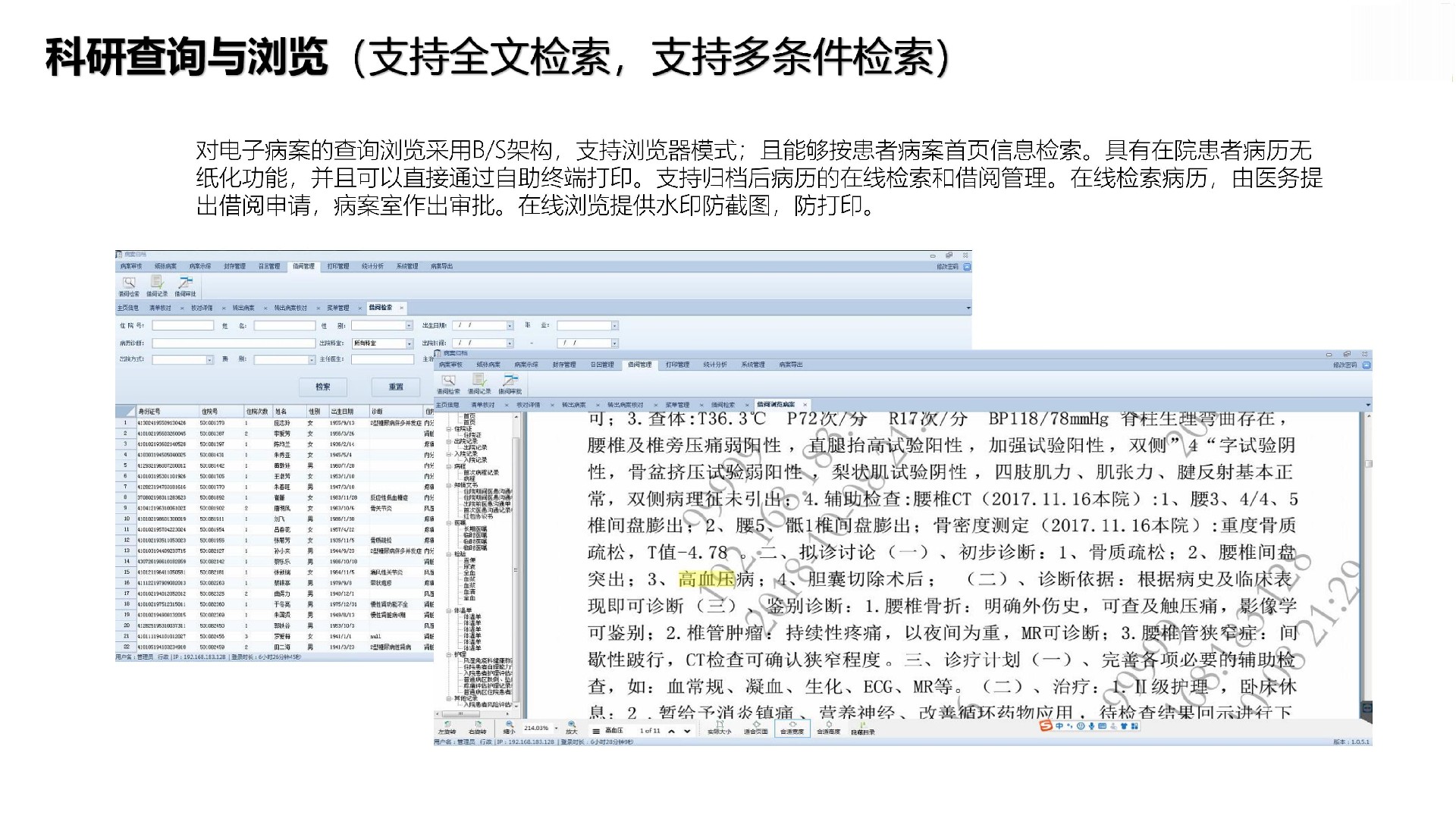Toggle the 实际大小 actual size view
Image resolution: width=1456 pixels, height=818 pixels.
click(719, 728)
